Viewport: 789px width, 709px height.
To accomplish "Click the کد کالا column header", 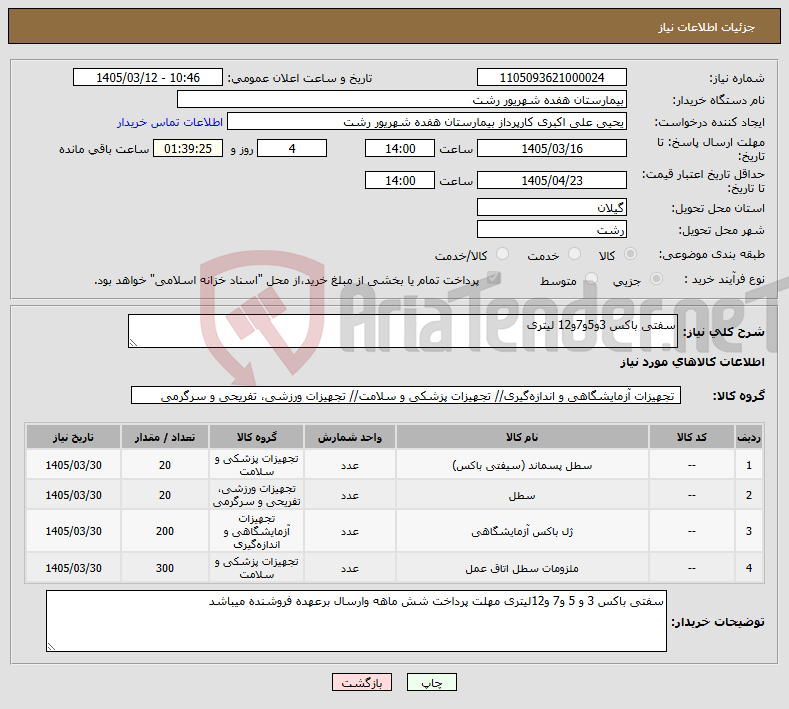I will tap(691, 437).
